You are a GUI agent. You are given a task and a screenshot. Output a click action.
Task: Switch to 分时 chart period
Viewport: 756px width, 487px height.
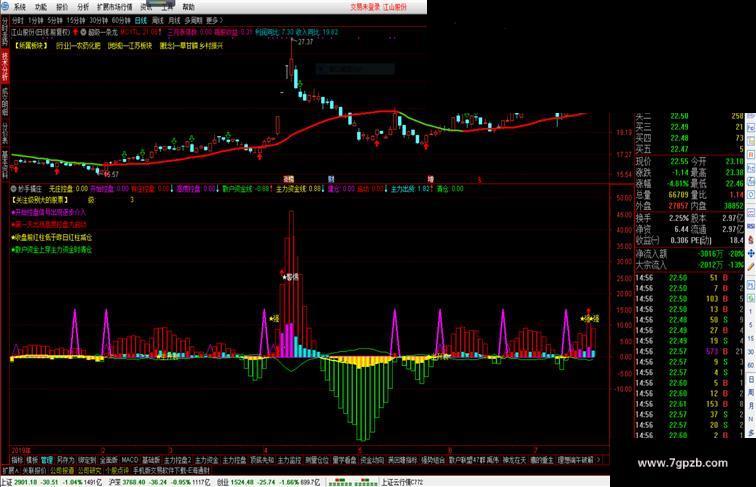(x=17, y=20)
